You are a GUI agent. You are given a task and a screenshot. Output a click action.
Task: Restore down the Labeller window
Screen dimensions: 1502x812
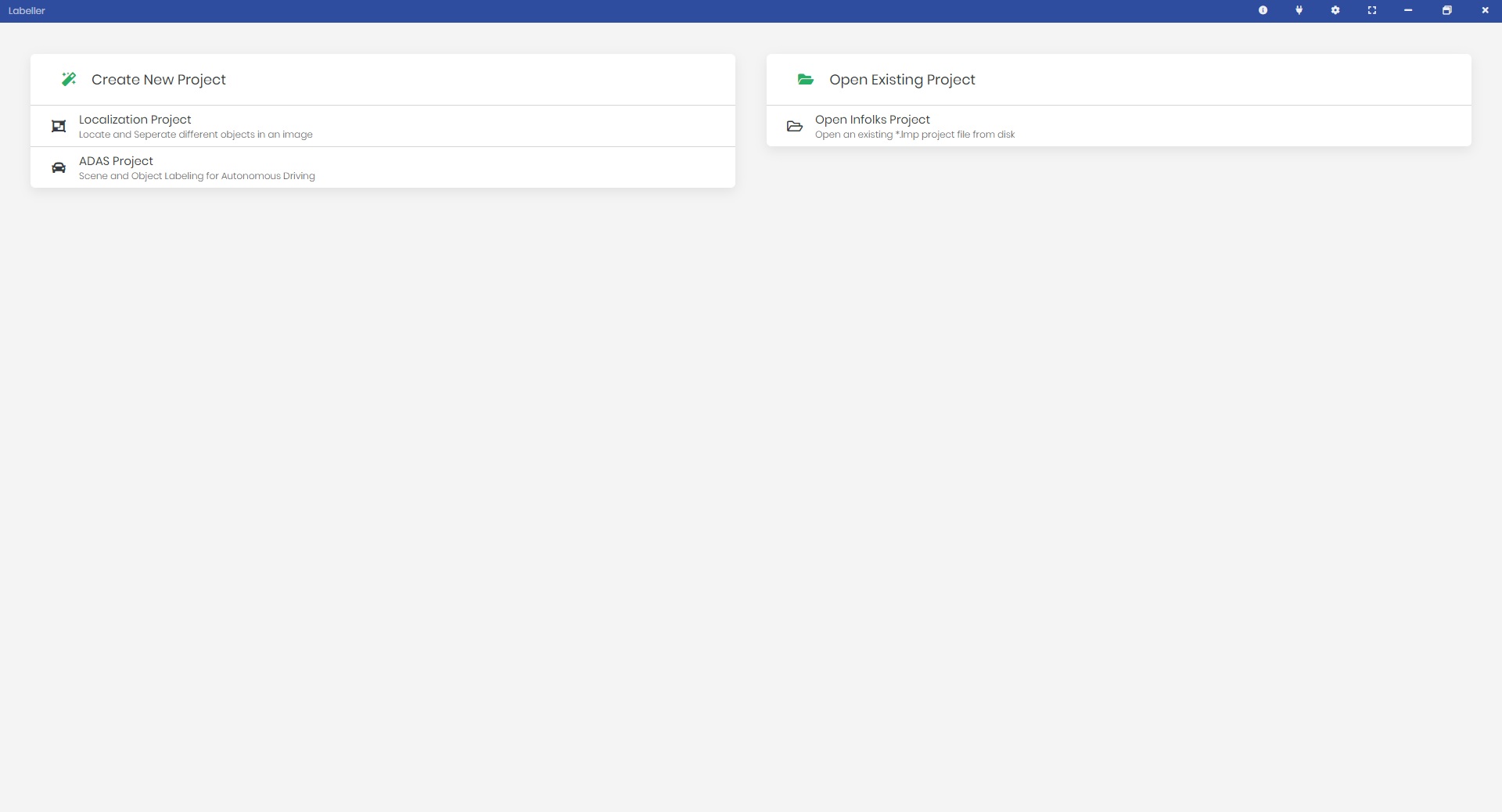coord(1446,10)
